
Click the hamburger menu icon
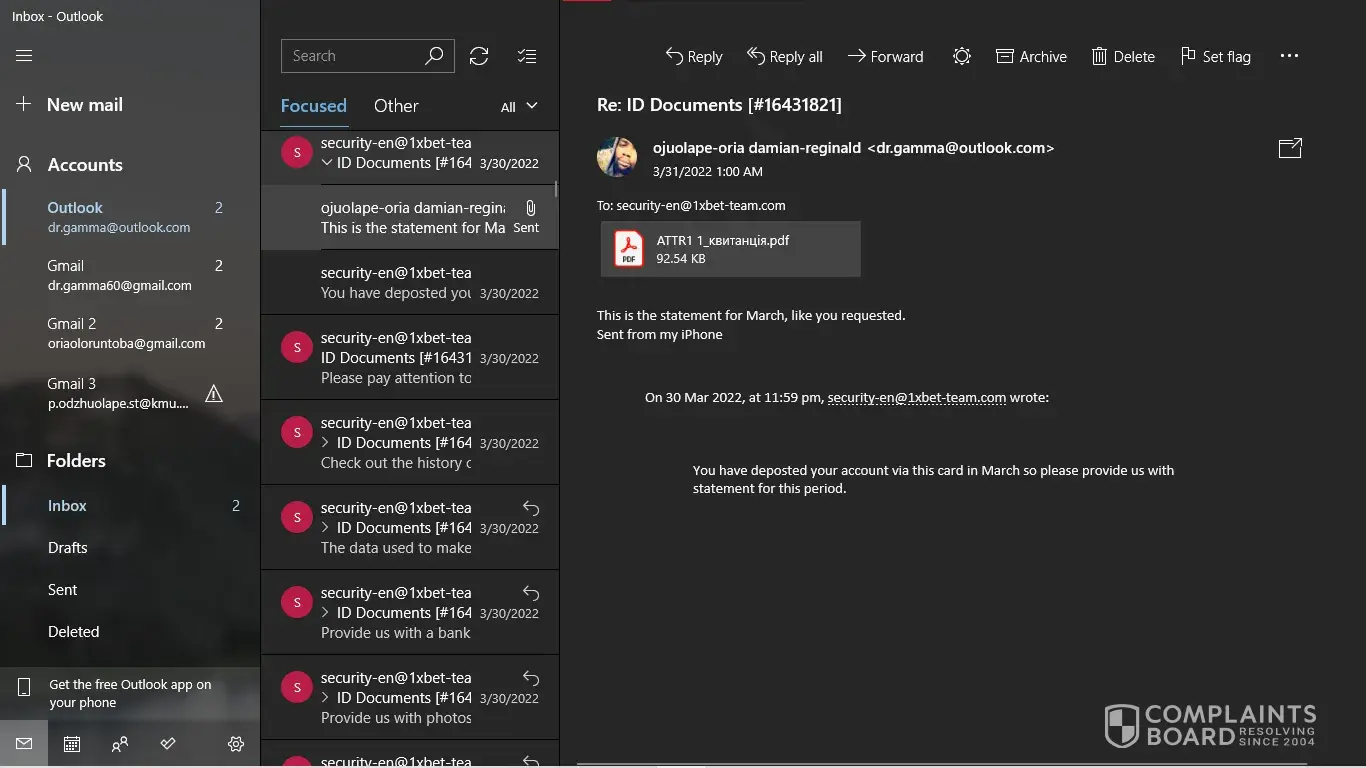tap(24, 56)
